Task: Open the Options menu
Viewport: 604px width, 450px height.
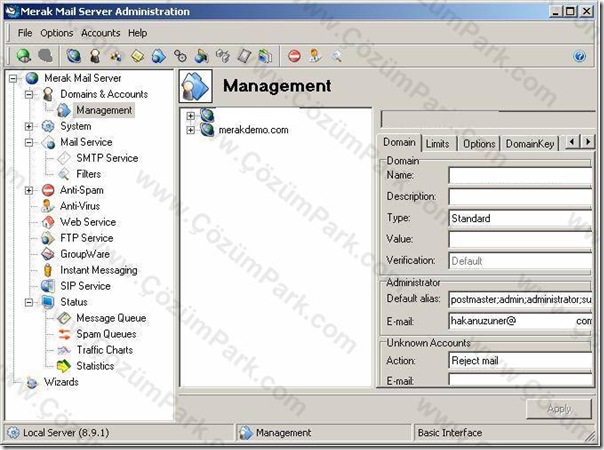Action: (x=57, y=33)
